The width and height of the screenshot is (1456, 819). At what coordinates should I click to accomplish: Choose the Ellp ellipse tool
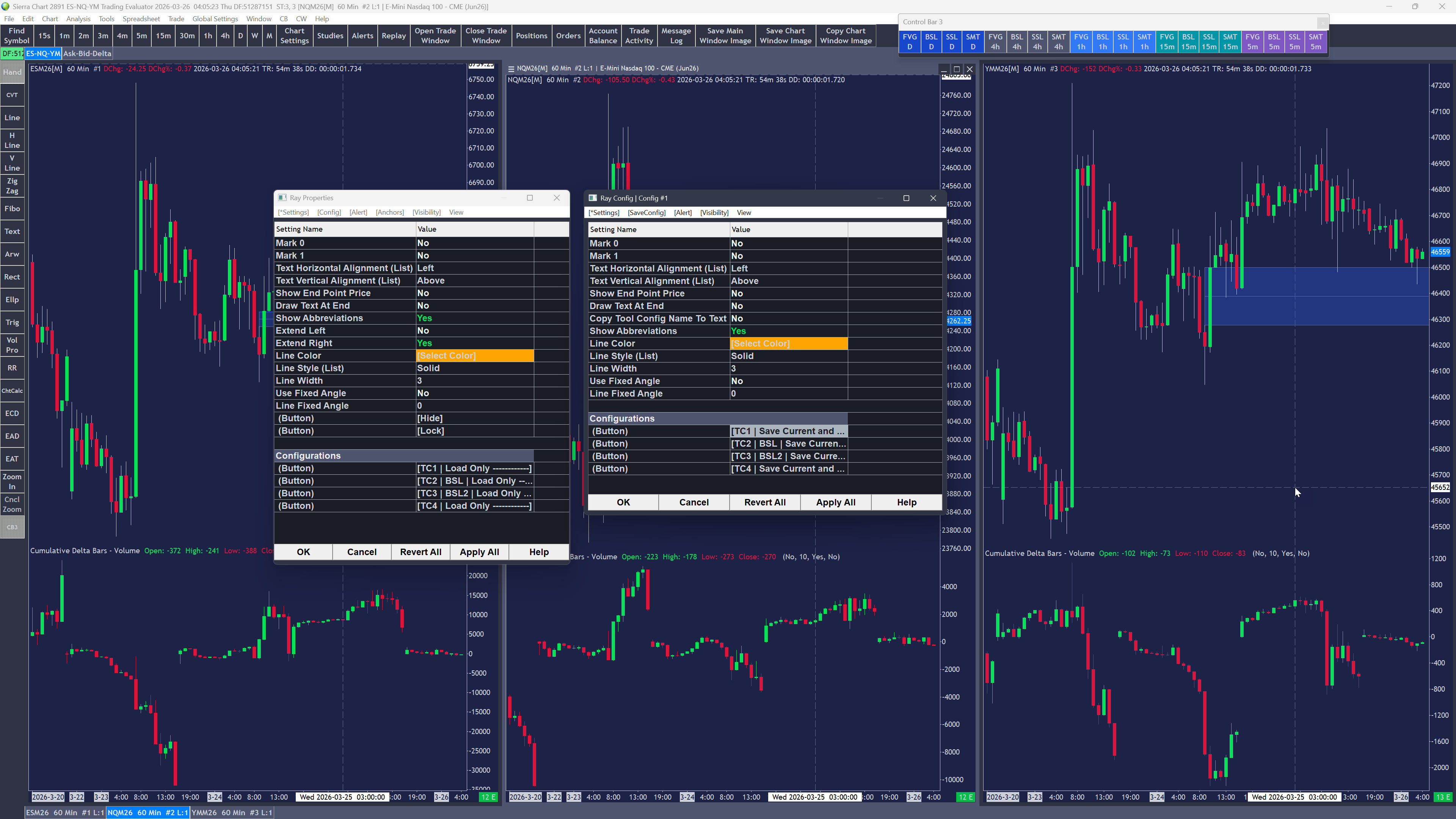coord(12,300)
